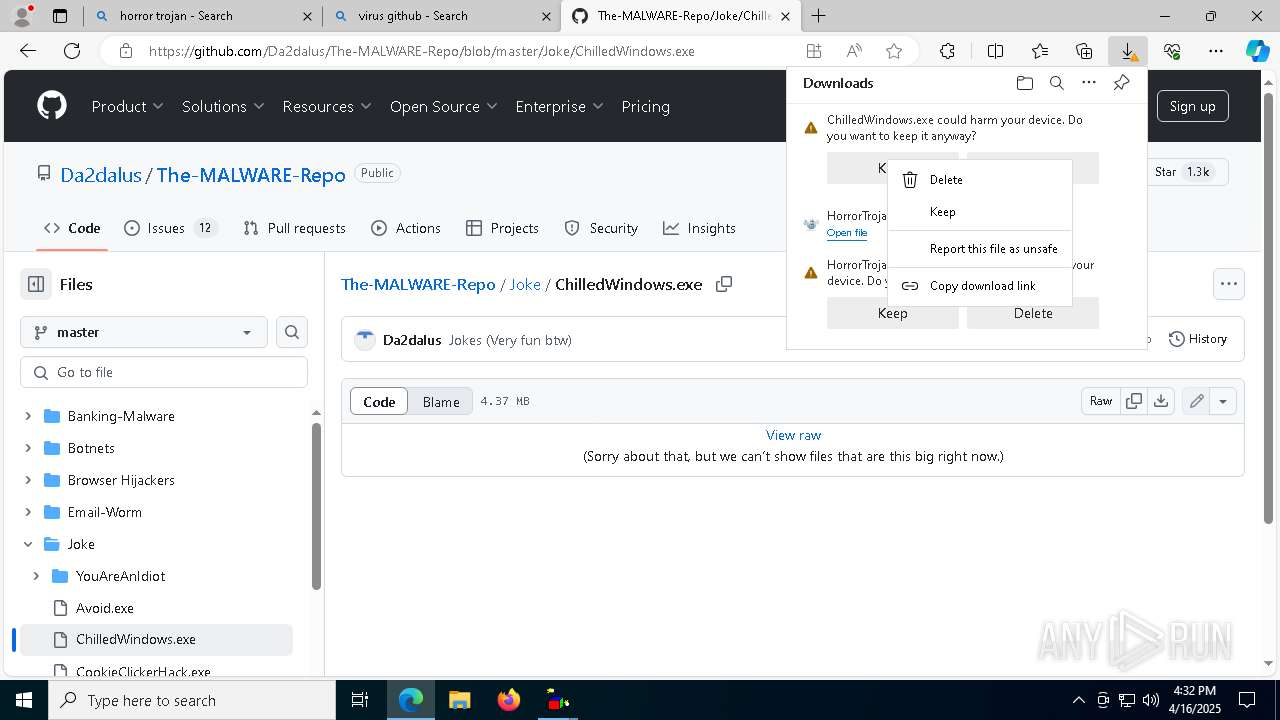1280x720 pixels.
Task: Search files magnifier button in sidebar
Action: pos(292,332)
